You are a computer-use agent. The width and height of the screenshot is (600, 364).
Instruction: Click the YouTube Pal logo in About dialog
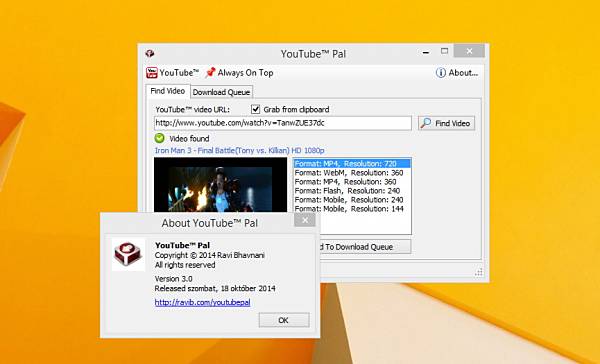point(129,255)
